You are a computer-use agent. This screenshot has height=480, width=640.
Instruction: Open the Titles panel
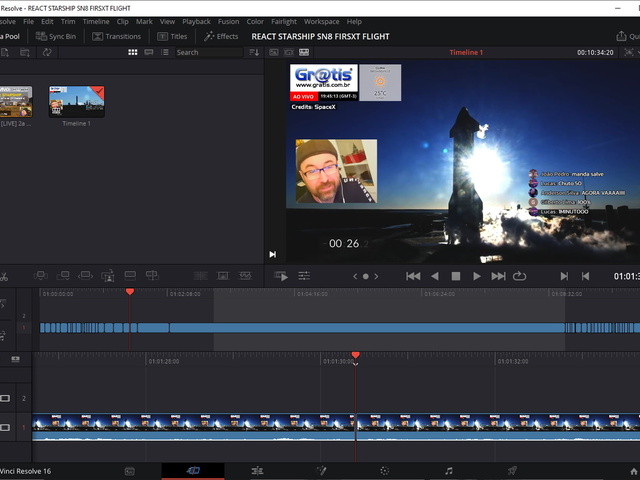[171, 36]
